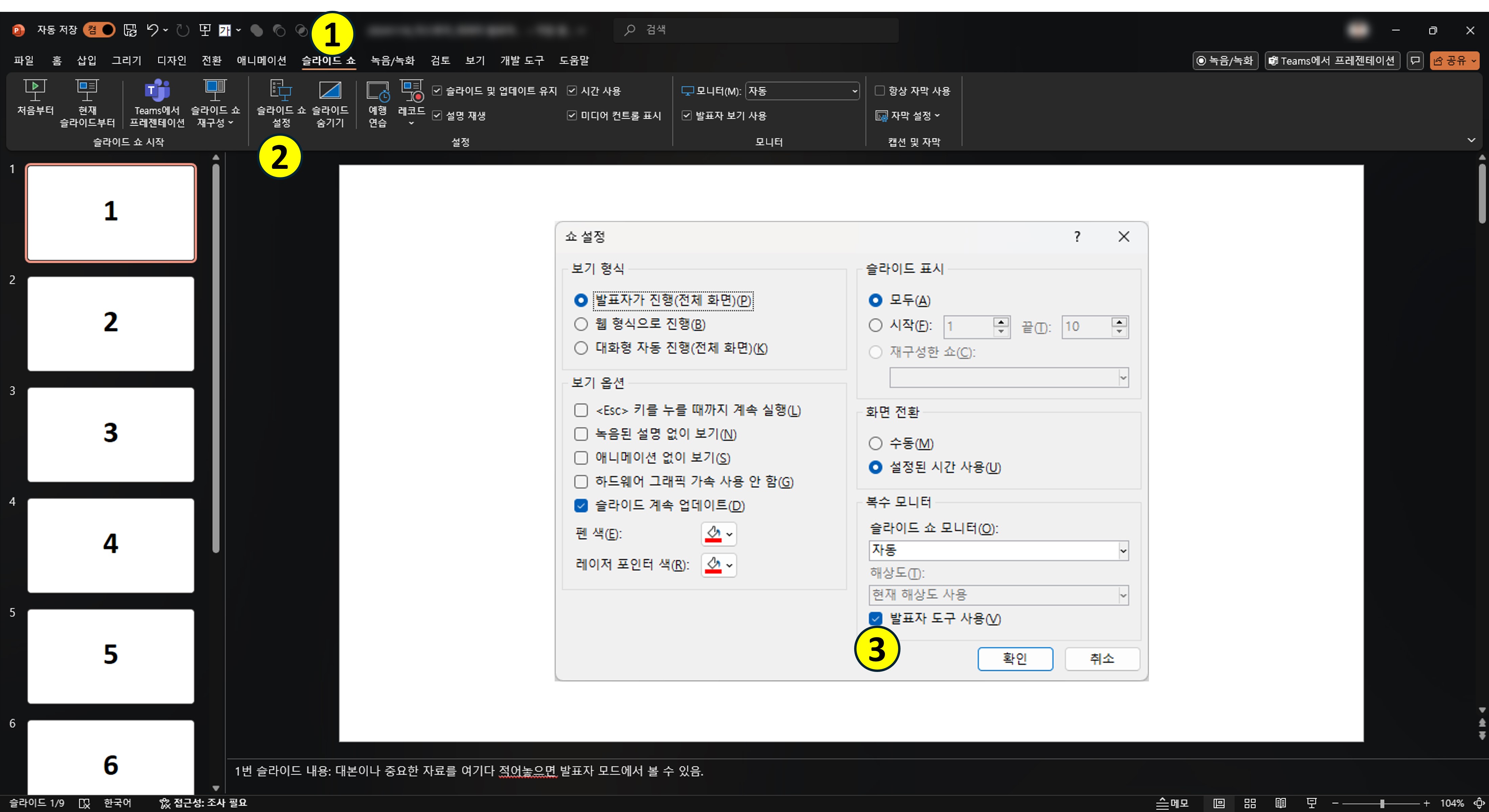Click the 취소 button

point(1101,659)
